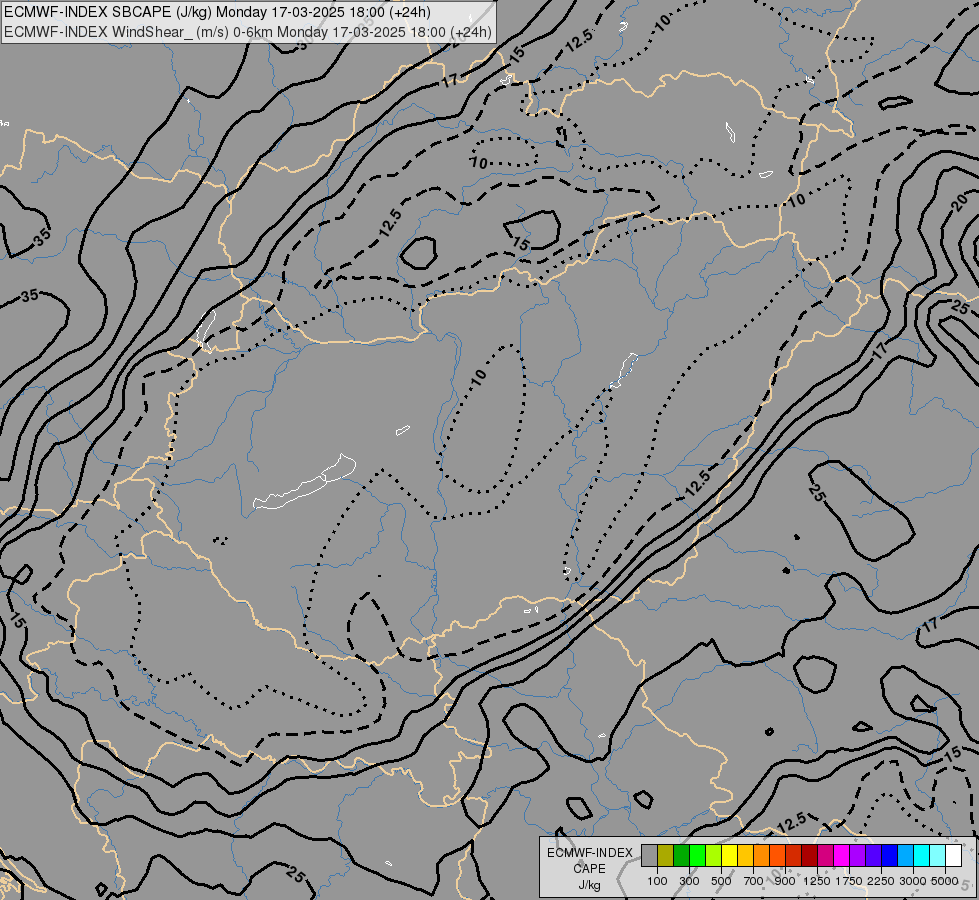The width and height of the screenshot is (979, 900).
Task: Click the white swatch ending the legend
Action: tap(953, 856)
